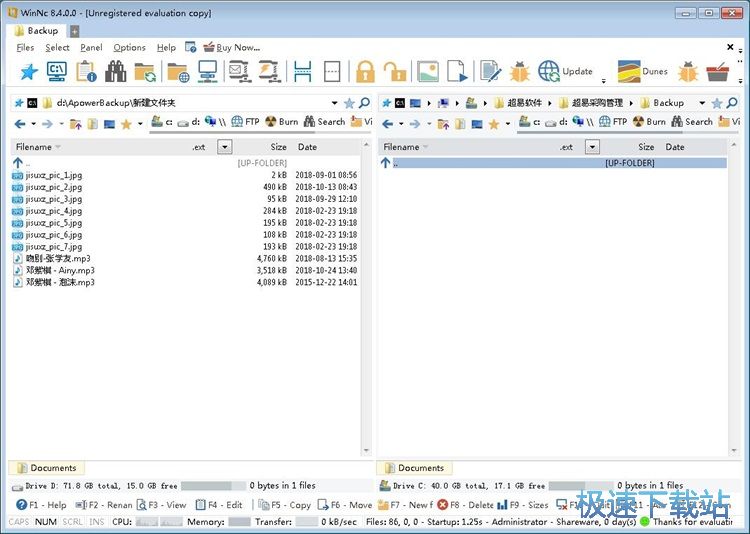Viewport: 750px width, 534px height.
Task: Select file 吻别-张学友.mp3
Action: (x=185, y=259)
